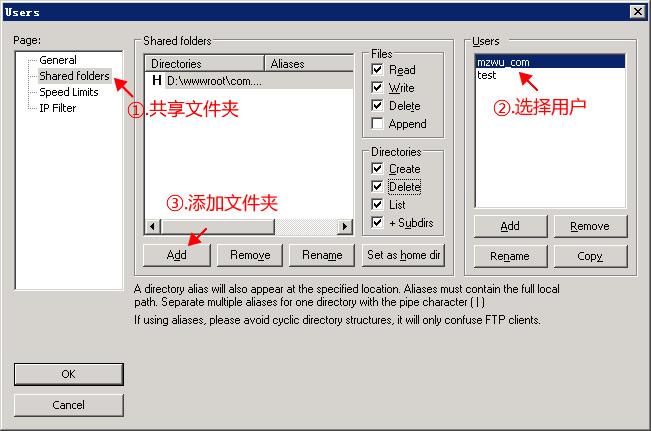Click Rename button in Users panel
Image resolution: width=651 pixels, height=431 pixels.
click(510, 256)
